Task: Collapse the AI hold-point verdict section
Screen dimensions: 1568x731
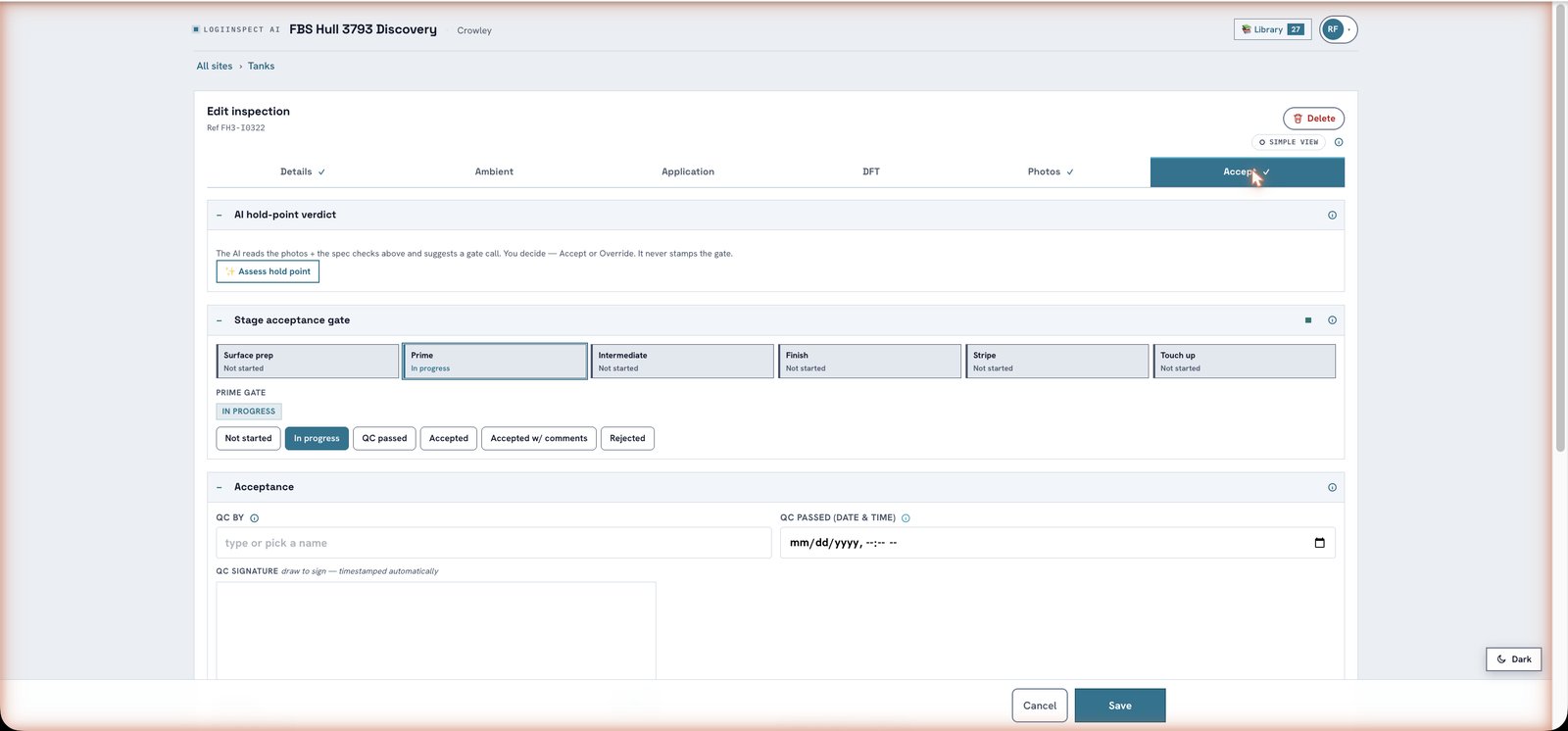Action: 220,215
